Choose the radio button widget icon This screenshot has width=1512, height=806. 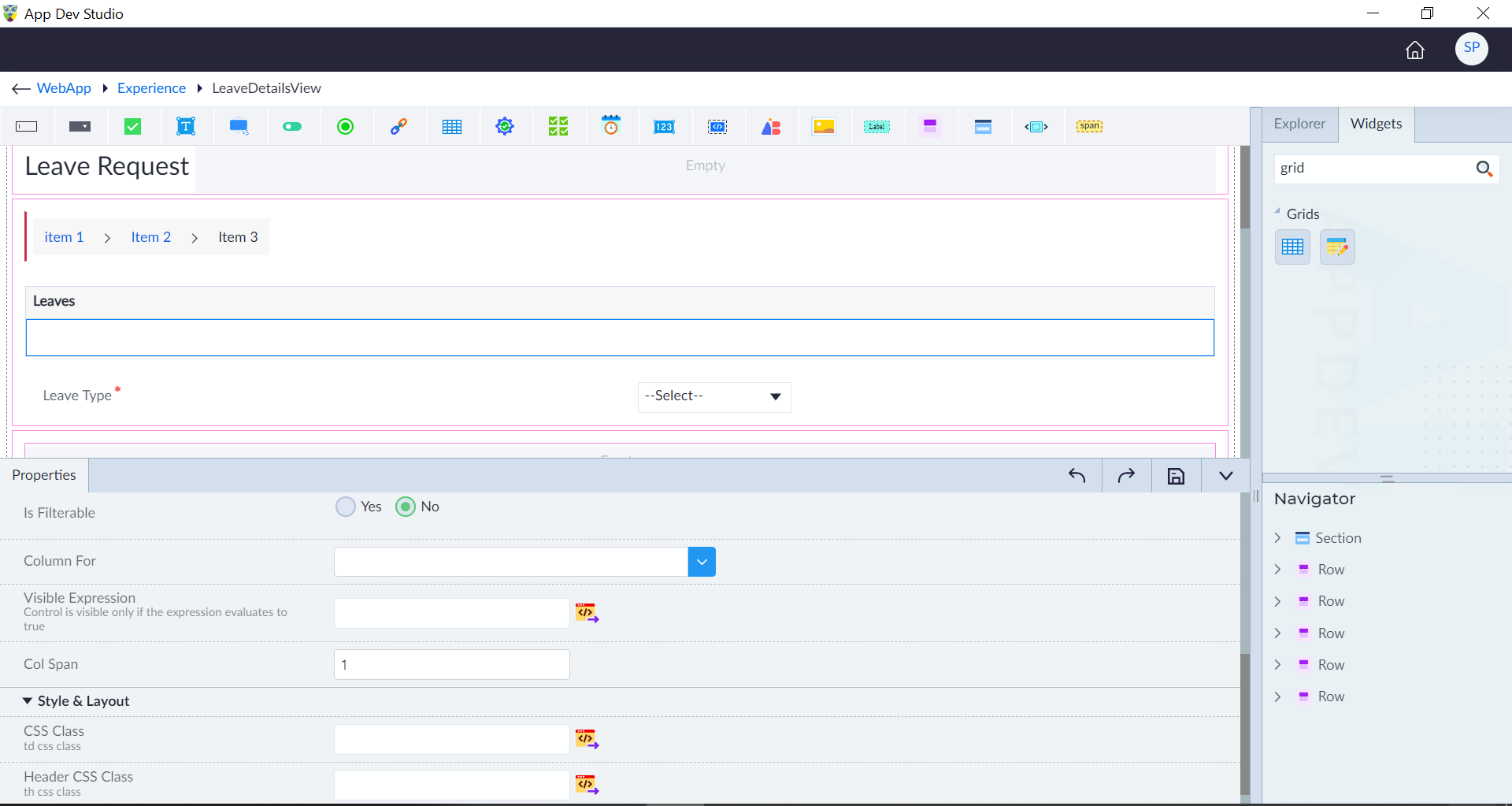tap(345, 127)
